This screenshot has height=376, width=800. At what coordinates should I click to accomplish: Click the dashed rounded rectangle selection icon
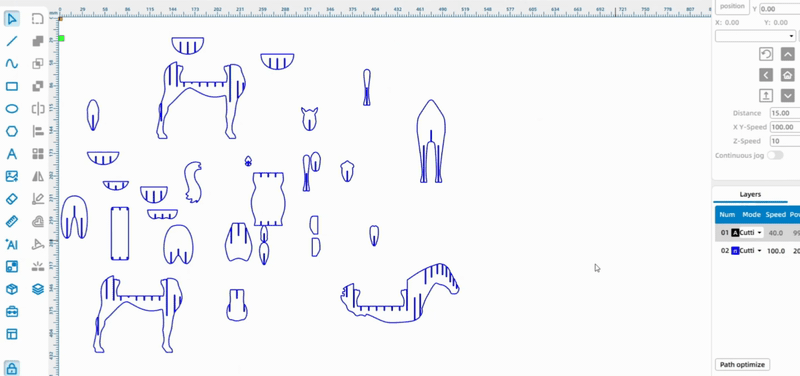(38, 19)
